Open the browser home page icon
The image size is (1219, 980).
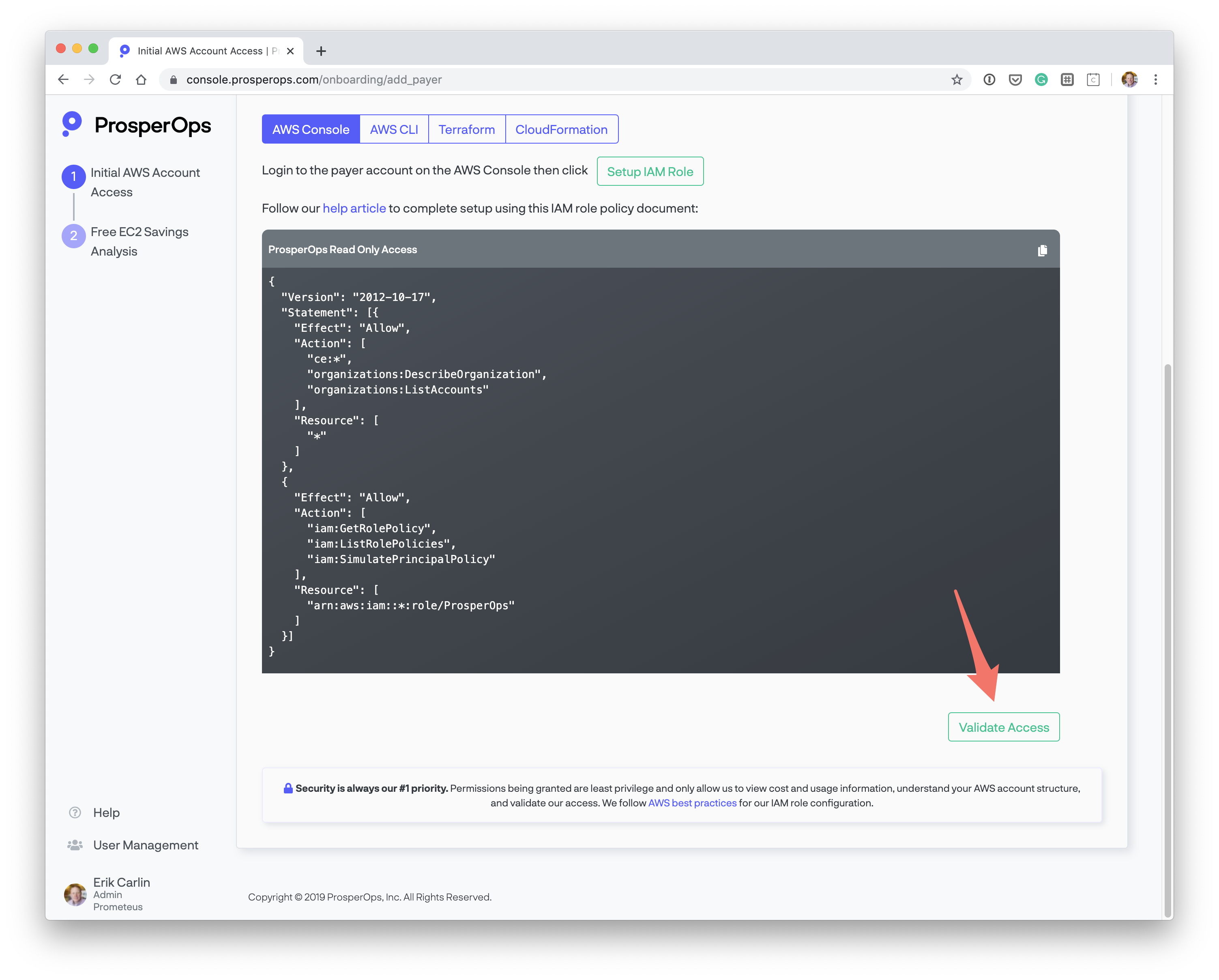pyautogui.click(x=142, y=80)
